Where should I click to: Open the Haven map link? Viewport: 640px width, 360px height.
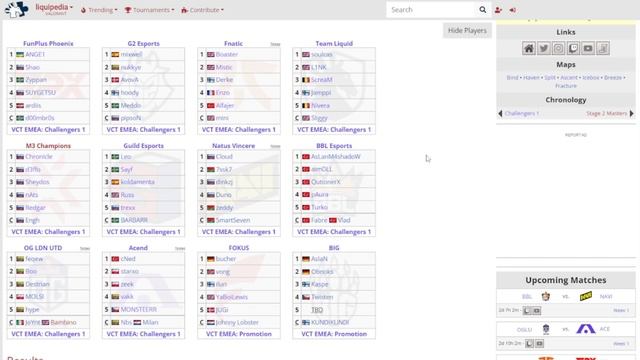click(x=531, y=77)
